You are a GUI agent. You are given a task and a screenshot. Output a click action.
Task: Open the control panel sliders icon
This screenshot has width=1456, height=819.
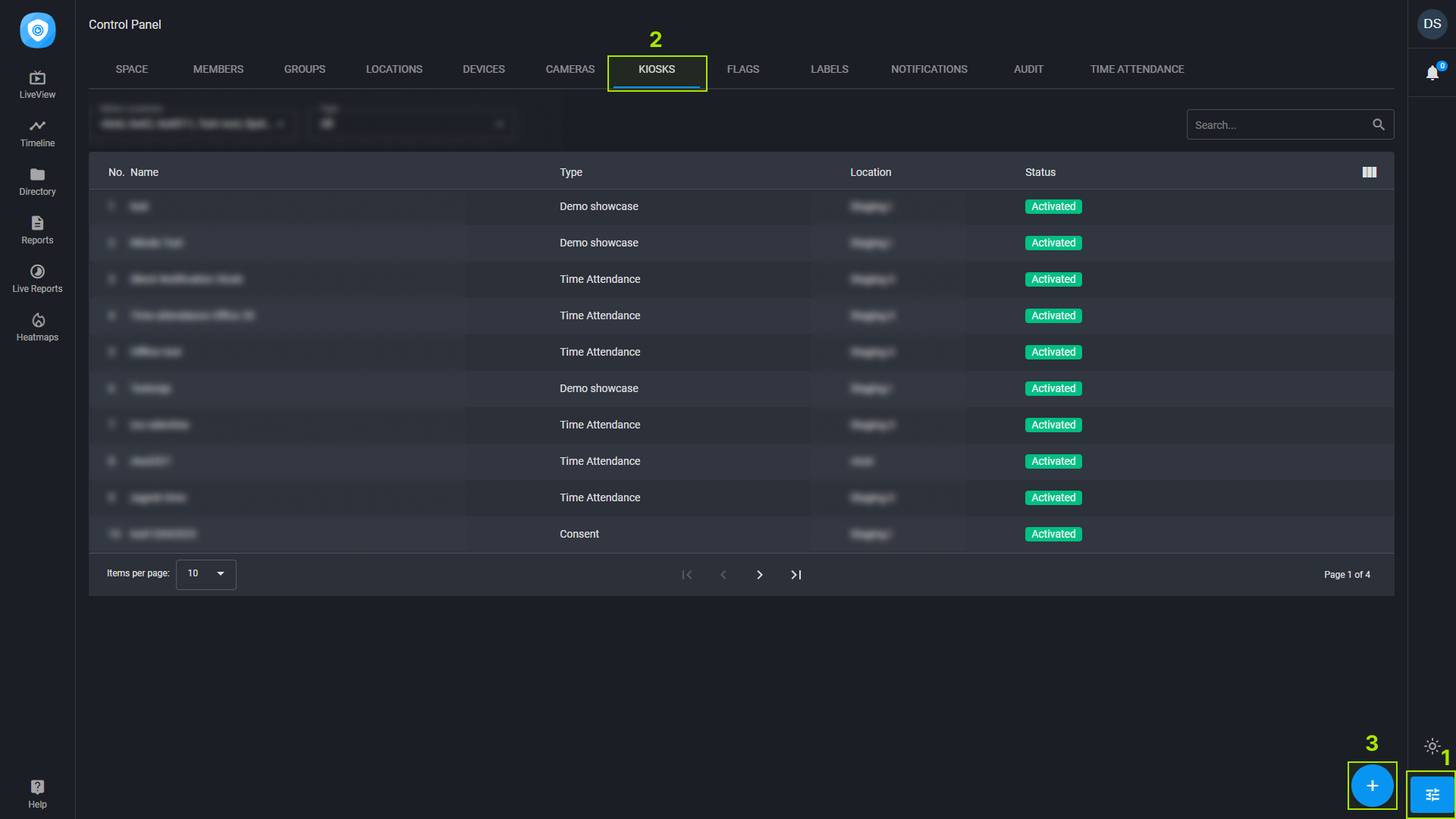(1432, 795)
